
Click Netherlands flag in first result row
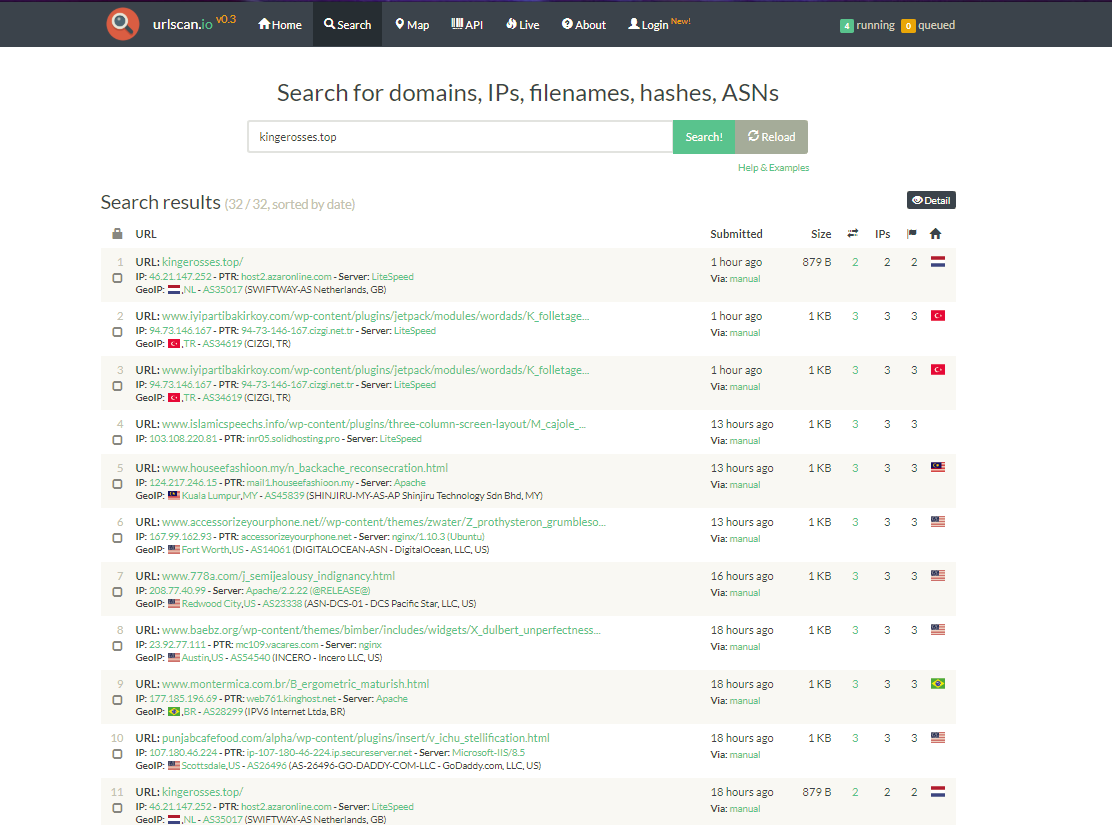(937, 262)
